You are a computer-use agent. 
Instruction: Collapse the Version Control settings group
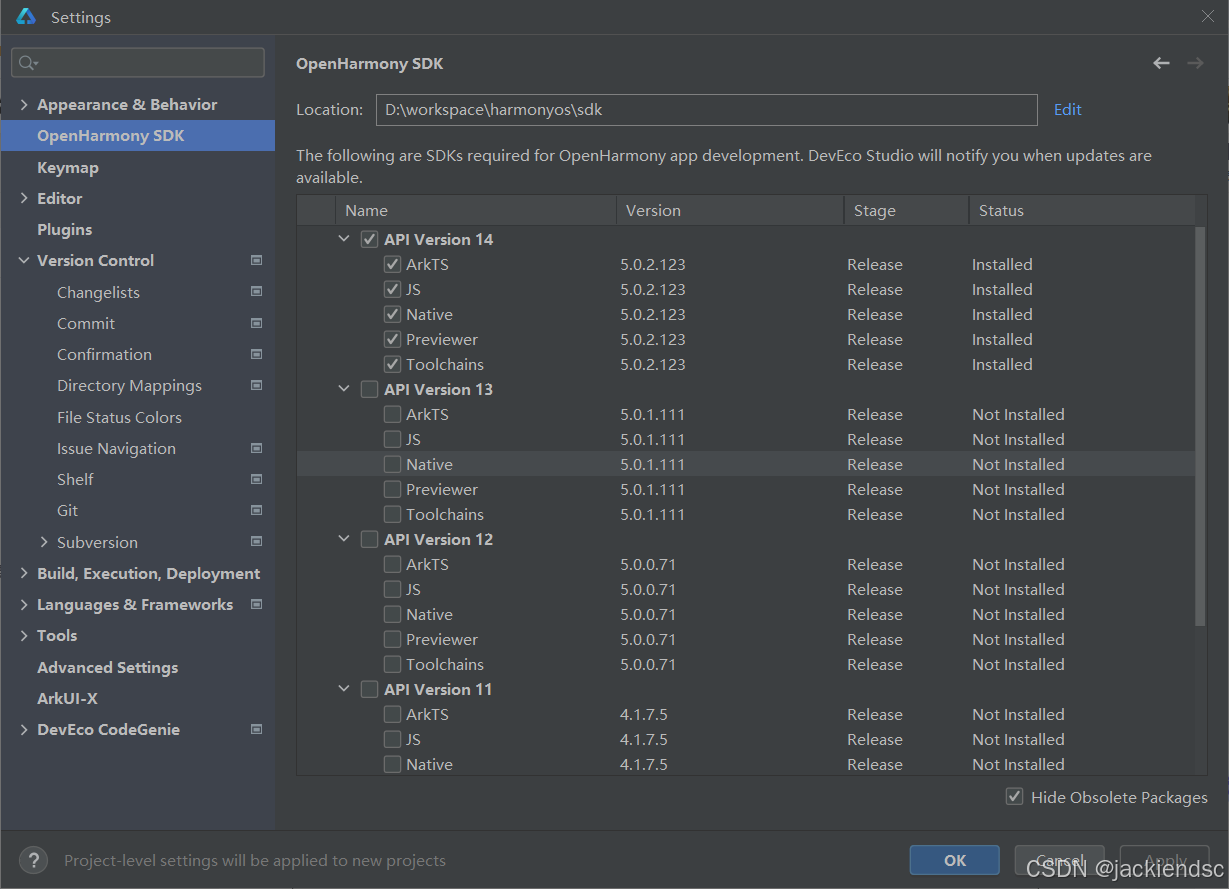coord(24,260)
